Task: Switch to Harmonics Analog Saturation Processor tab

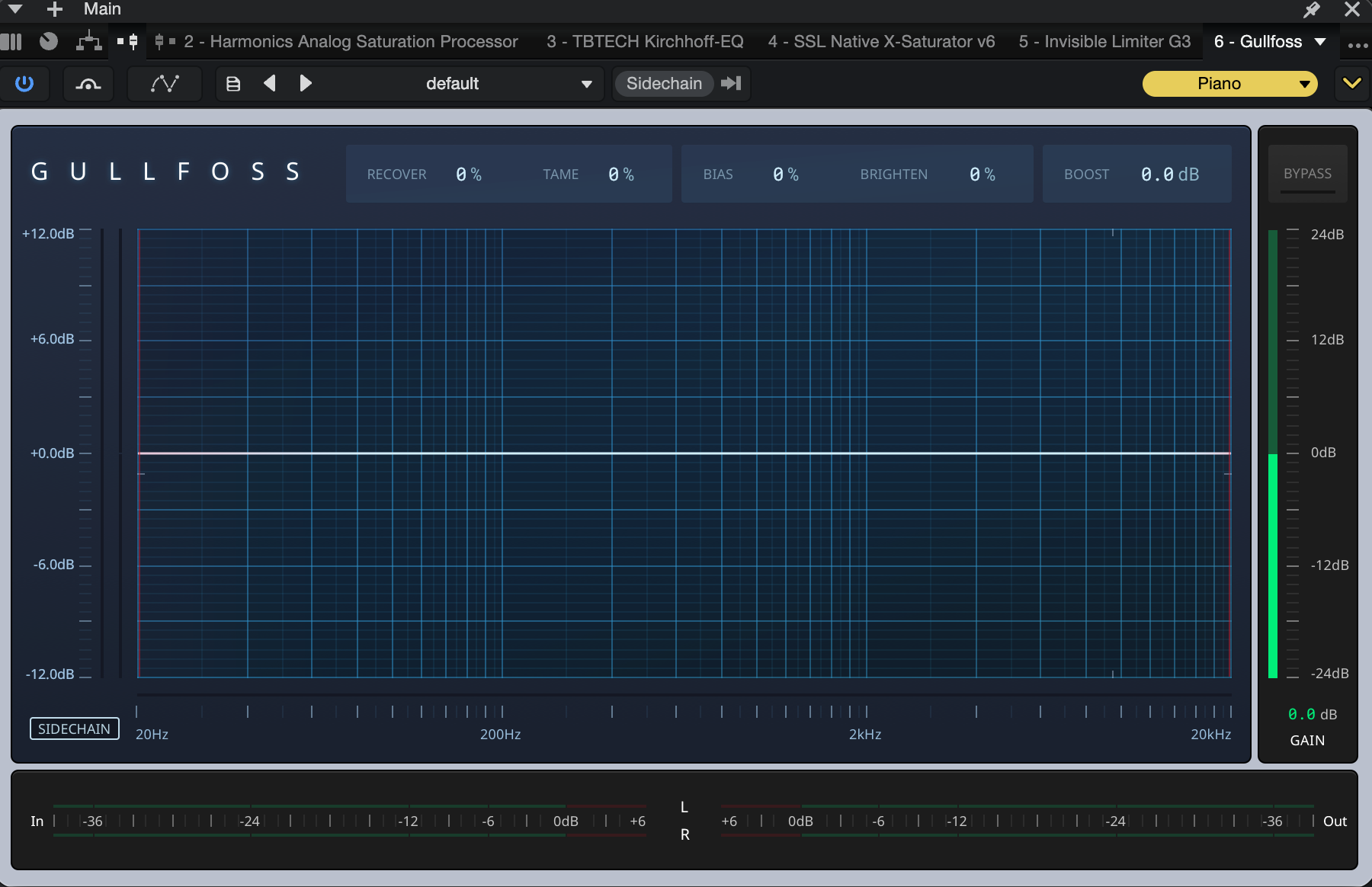Action: click(x=351, y=42)
